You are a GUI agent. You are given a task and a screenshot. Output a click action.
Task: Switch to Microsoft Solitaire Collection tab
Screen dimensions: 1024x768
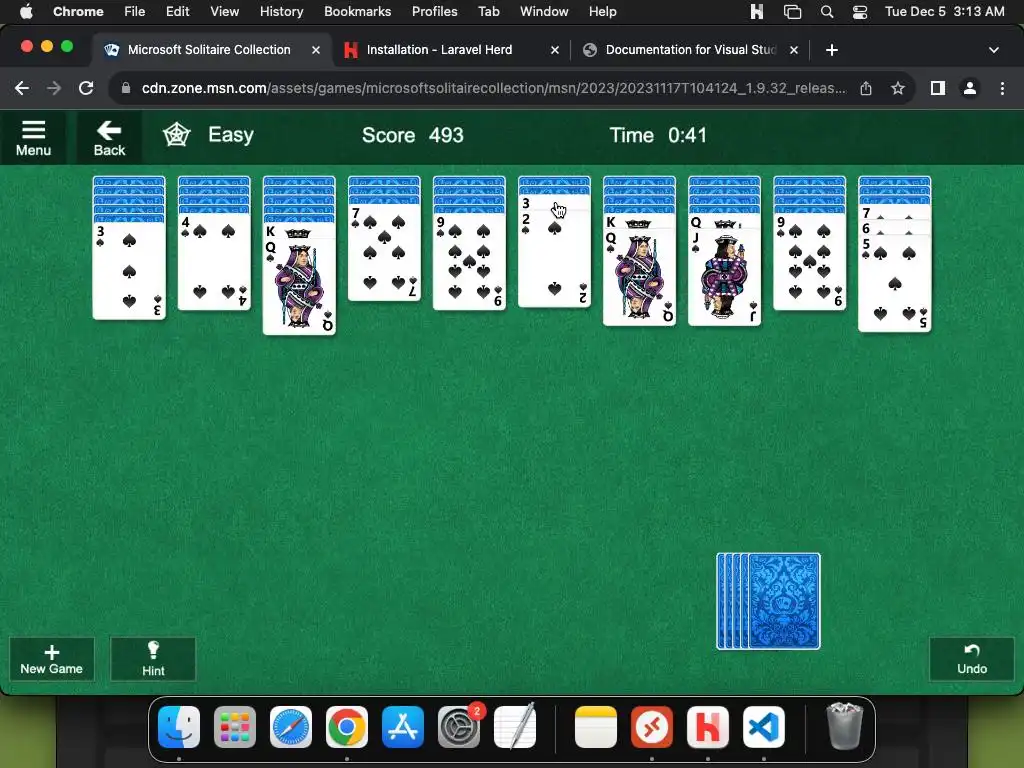[x=209, y=50]
